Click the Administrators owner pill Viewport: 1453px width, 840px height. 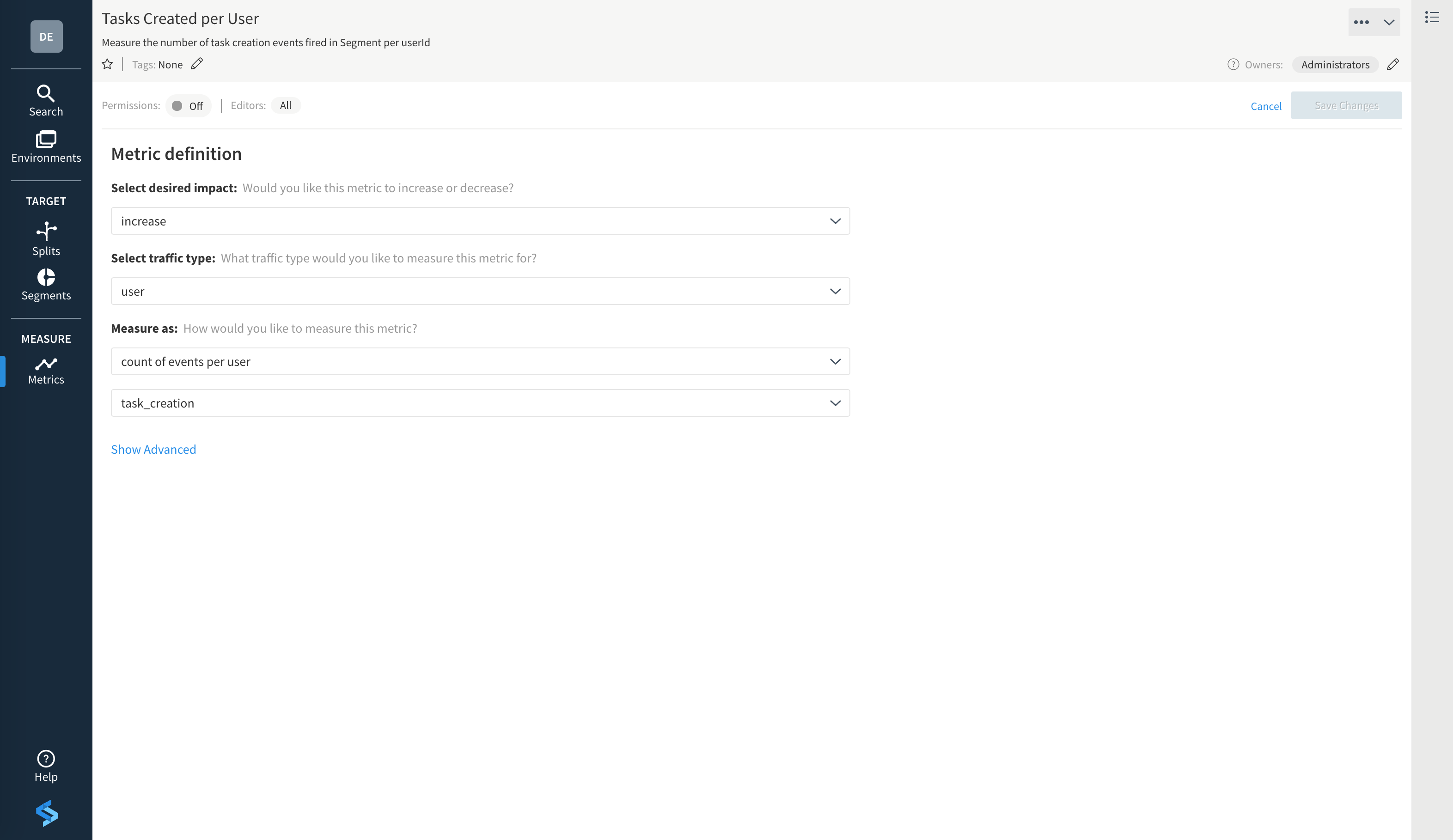click(x=1335, y=65)
